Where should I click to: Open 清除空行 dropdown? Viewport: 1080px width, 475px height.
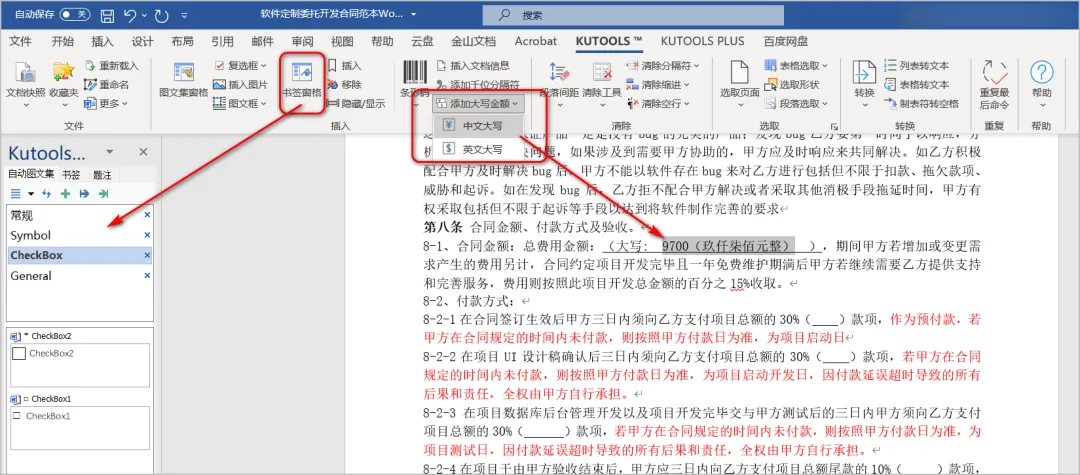pos(658,103)
